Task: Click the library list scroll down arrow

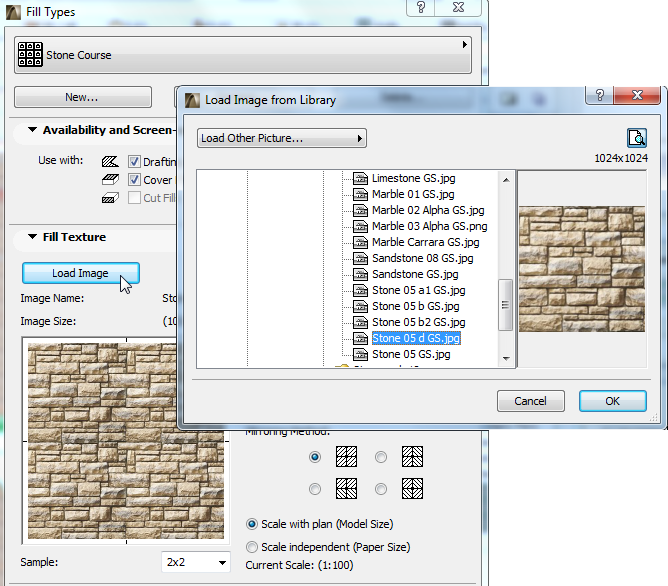Action: [506, 359]
